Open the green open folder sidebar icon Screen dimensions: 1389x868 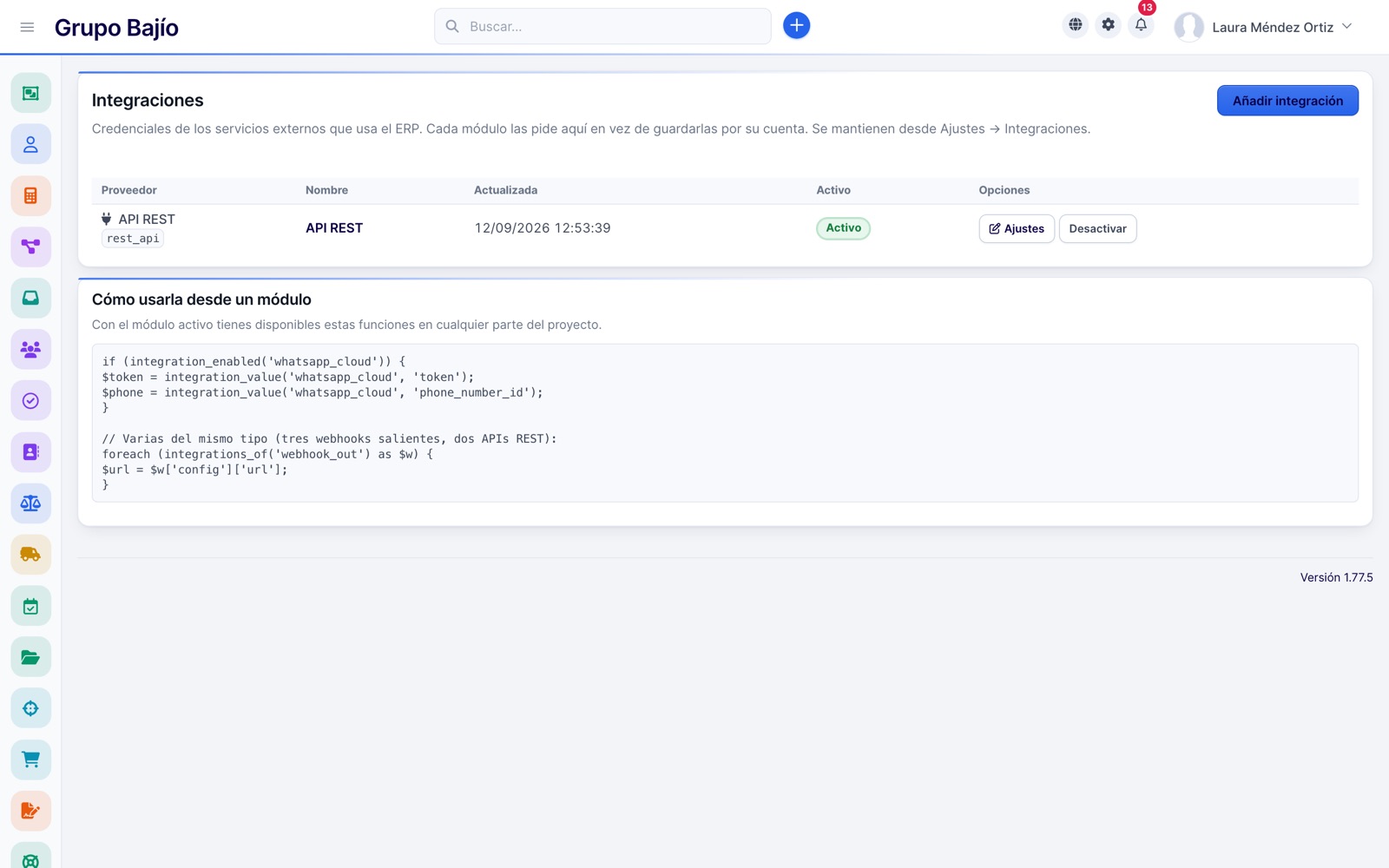pos(30,657)
